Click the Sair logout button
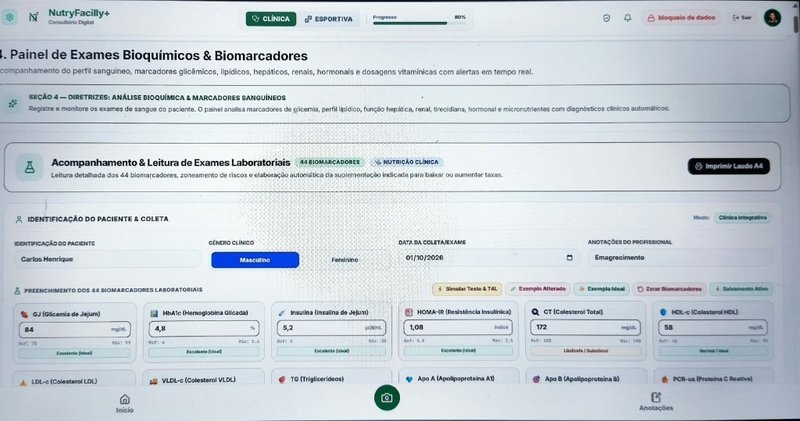Viewport: 800px width, 421px height. tap(742, 18)
